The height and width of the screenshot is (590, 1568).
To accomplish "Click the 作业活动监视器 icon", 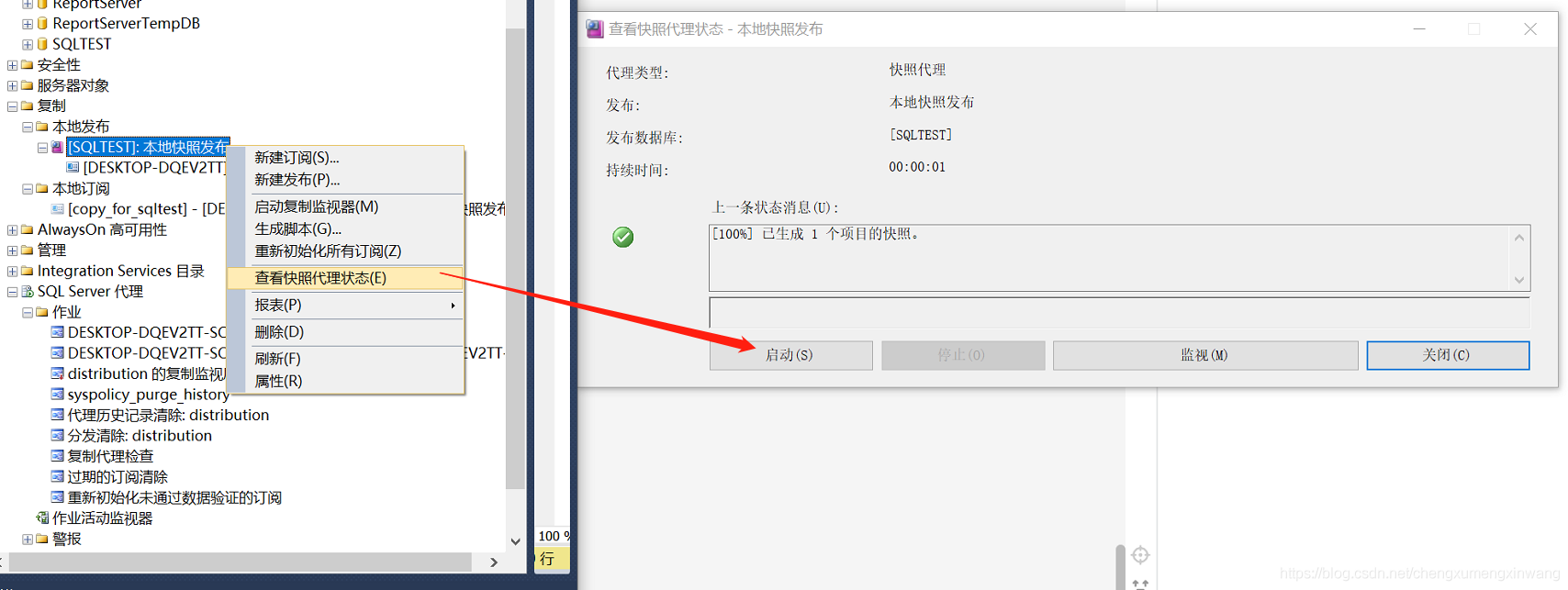I will pos(42,518).
